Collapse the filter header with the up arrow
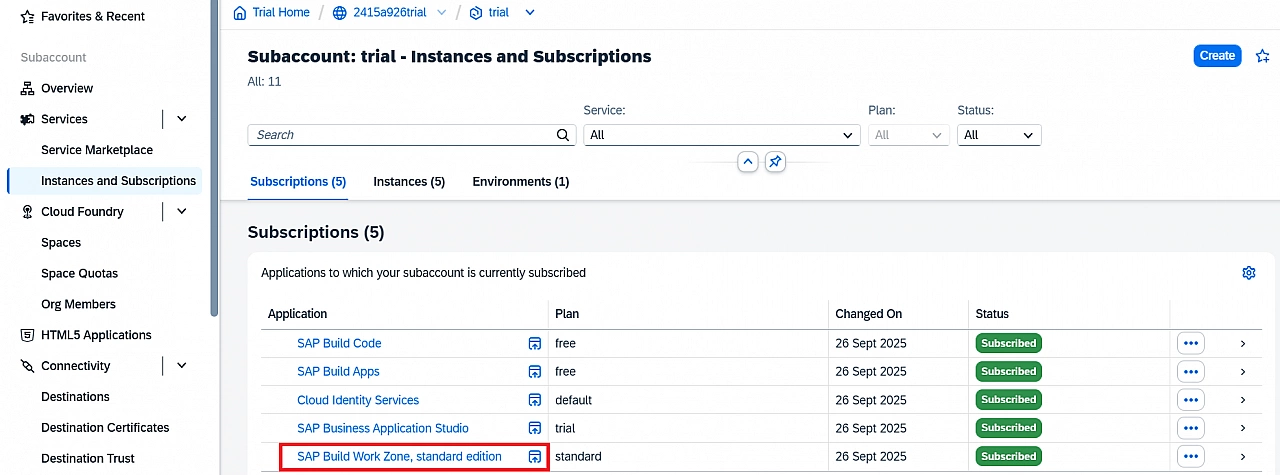Screen dimensions: 1280x475 pos(747,162)
